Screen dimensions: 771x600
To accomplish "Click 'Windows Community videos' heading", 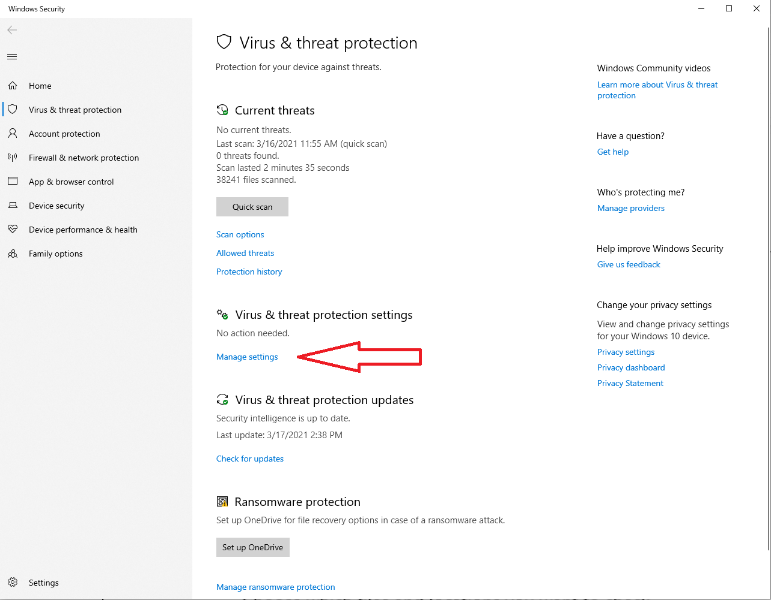I will 653,68.
